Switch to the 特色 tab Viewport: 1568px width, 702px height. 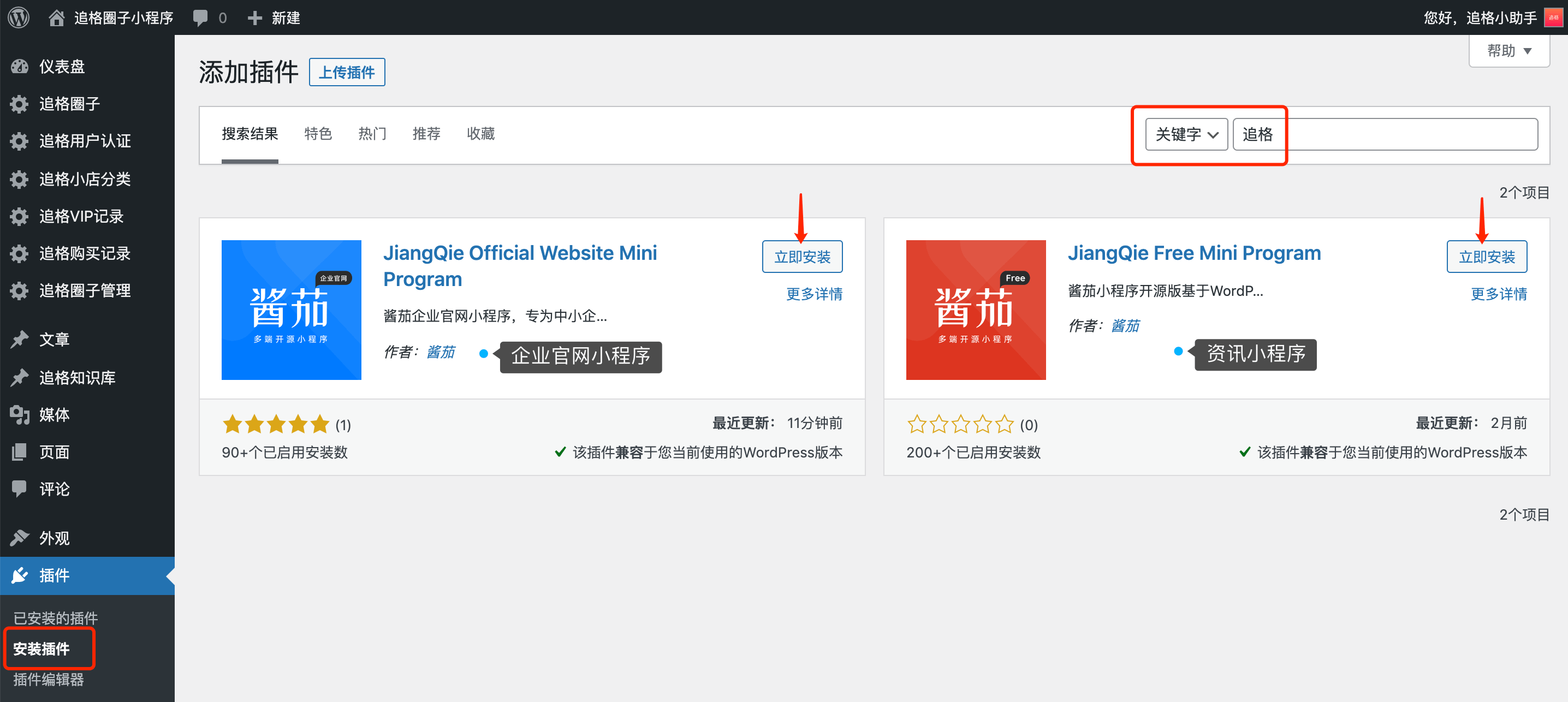click(x=318, y=134)
